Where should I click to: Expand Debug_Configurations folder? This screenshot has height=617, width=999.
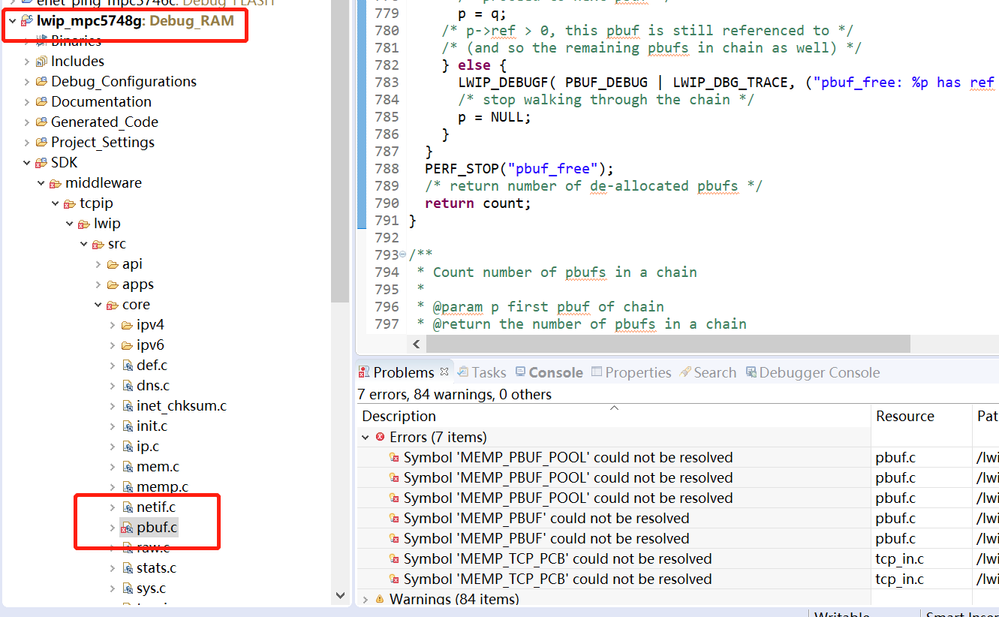[x=27, y=82]
